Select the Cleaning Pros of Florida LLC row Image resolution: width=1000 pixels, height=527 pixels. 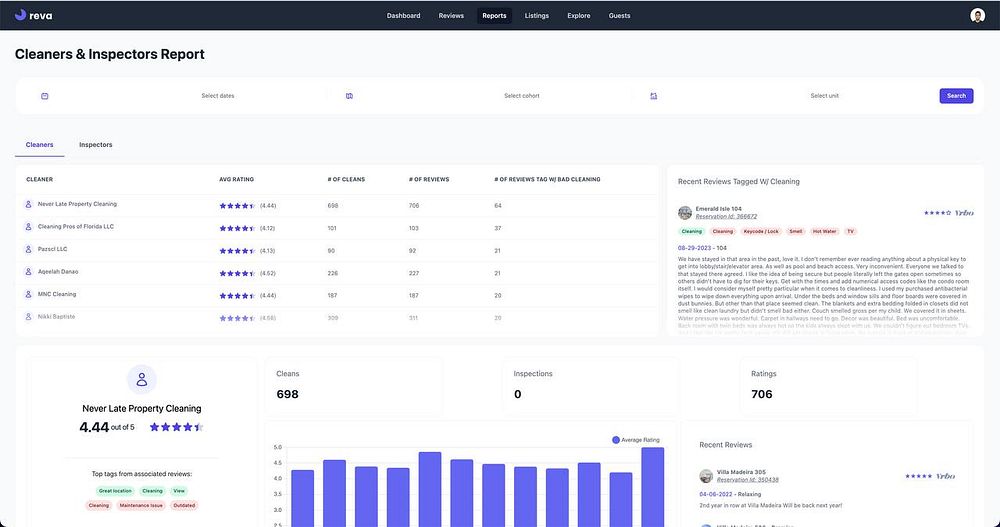click(338, 227)
